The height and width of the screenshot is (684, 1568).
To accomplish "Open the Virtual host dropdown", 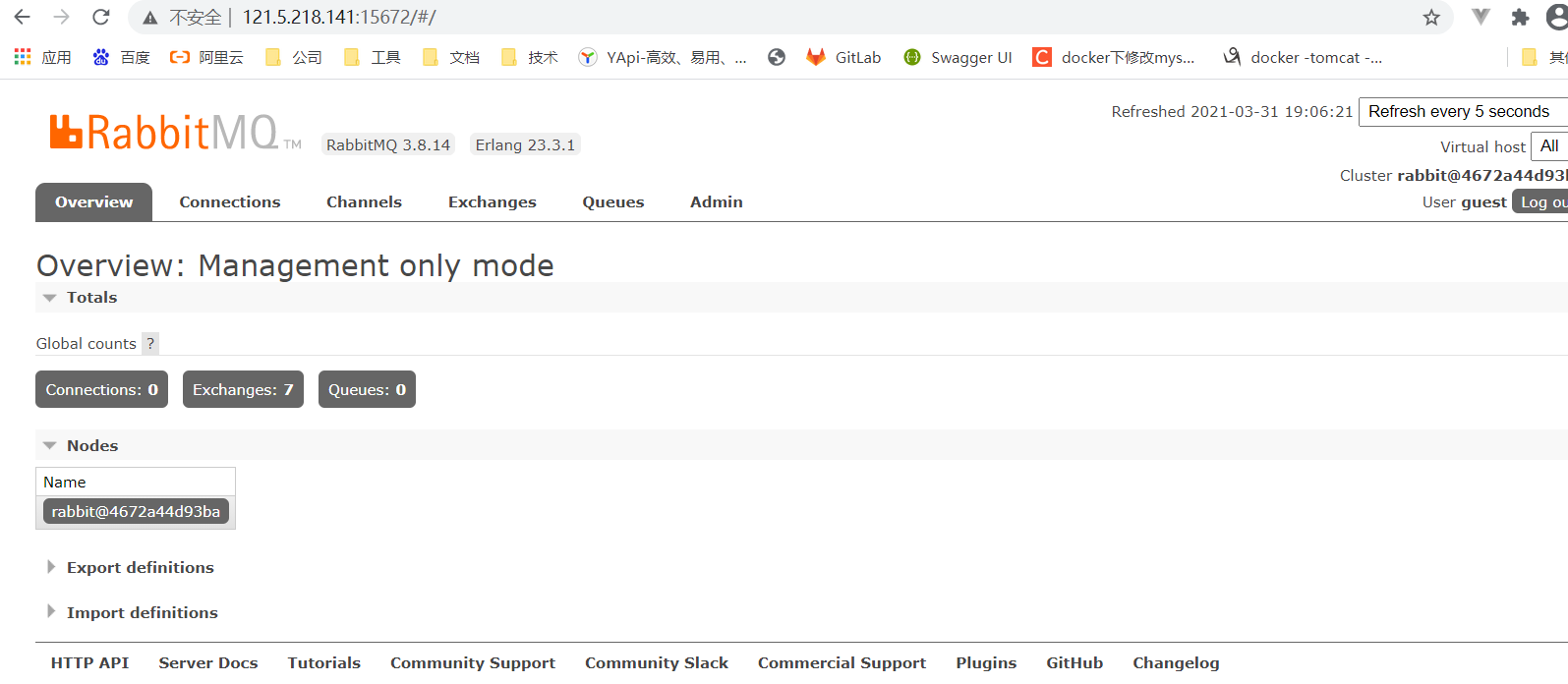I will [1549, 145].
